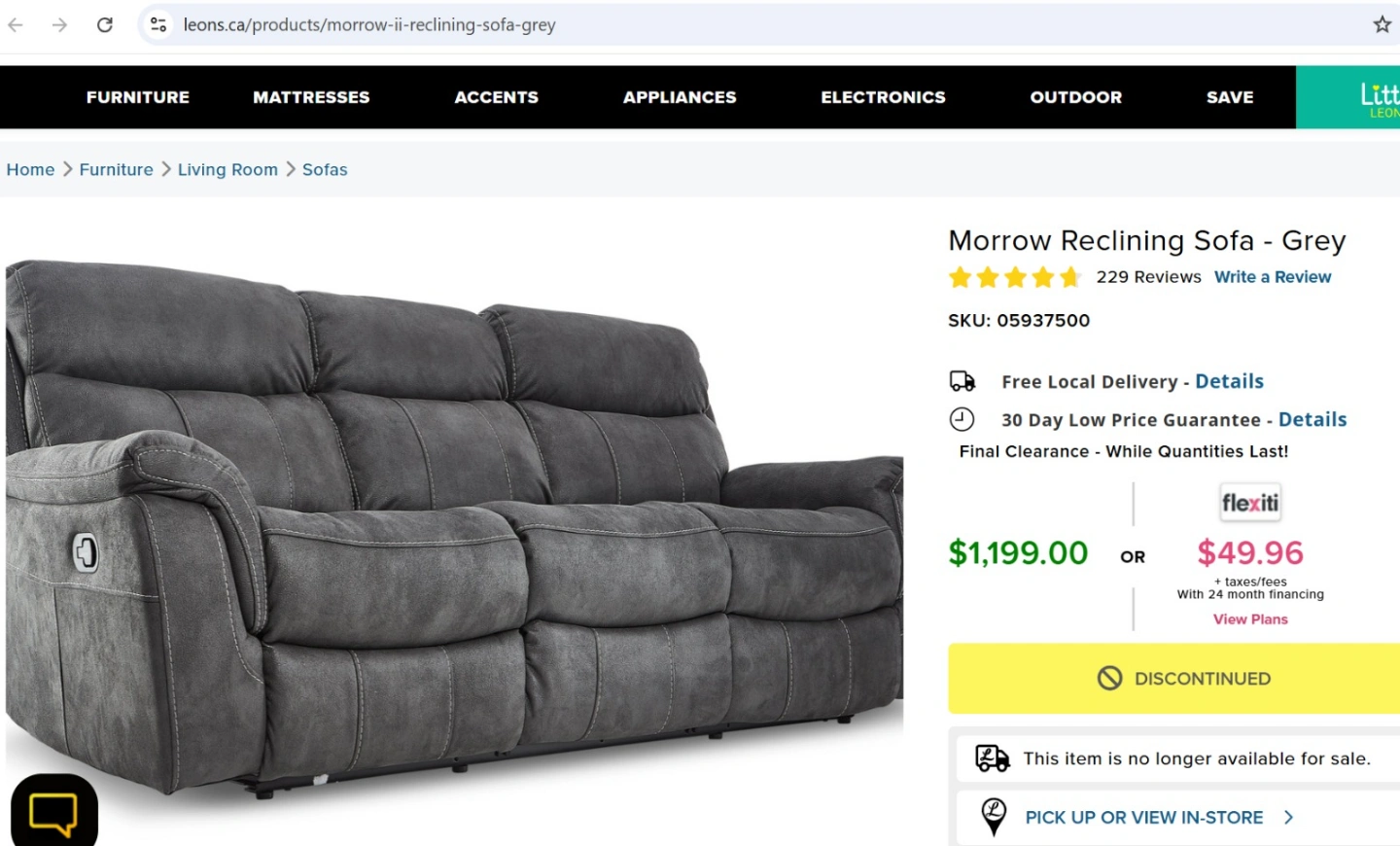Open the live chat bubble icon
This screenshot has height=846, width=1400.
[x=54, y=811]
